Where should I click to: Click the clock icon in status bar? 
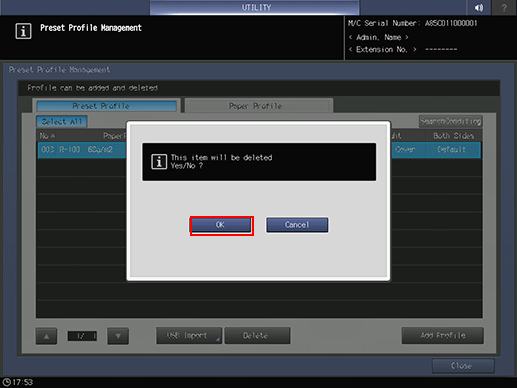point(6,382)
